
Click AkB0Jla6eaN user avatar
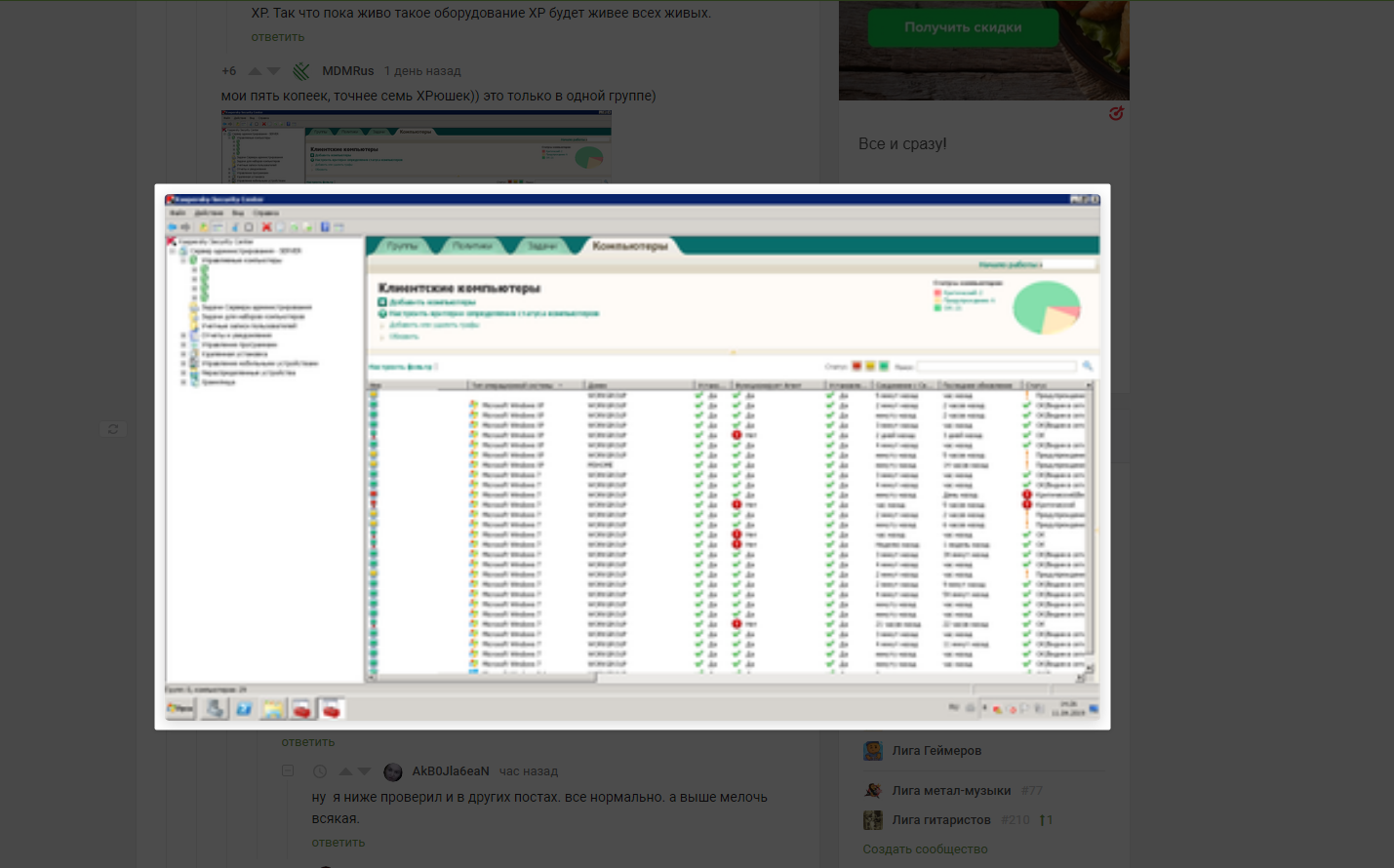tap(393, 772)
